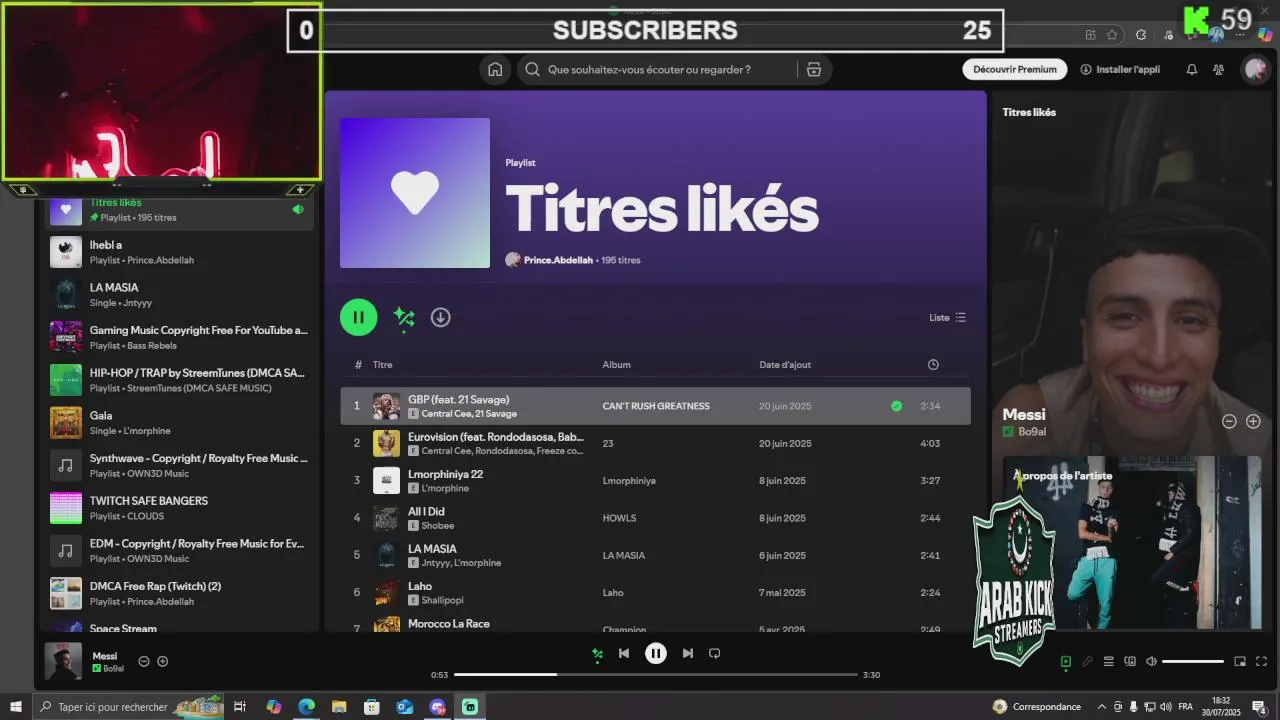Open Titres likés in the library sidebar
The width and height of the screenshot is (1280, 720).
(x=180, y=209)
